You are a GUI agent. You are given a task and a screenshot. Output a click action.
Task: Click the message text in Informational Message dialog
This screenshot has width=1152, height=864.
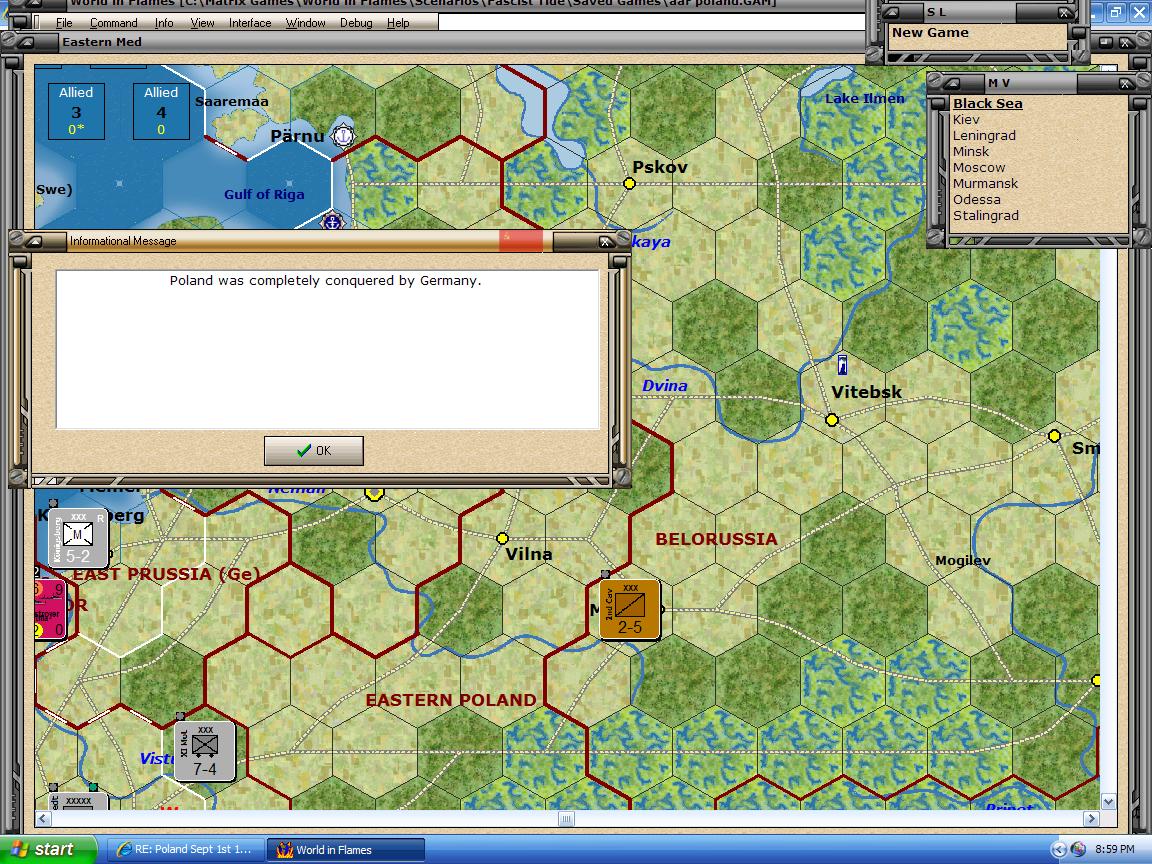click(325, 281)
